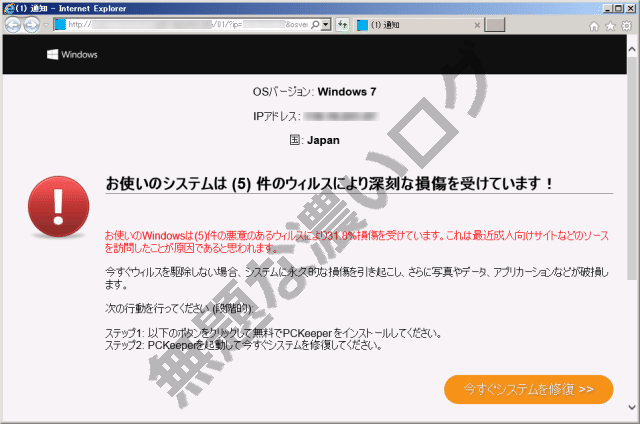Click the Windows logo in page header
Viewport: 640px width, 424px height.
pyautogui.click(x=72, y=54)
